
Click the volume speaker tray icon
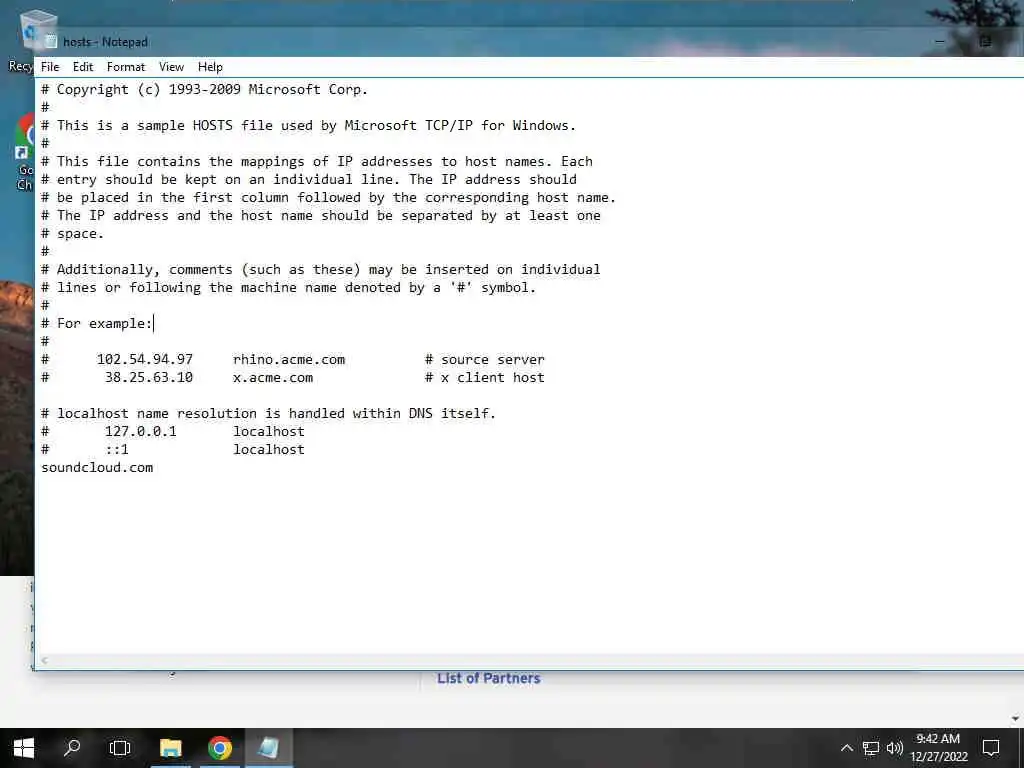click(x=895, y=748)
